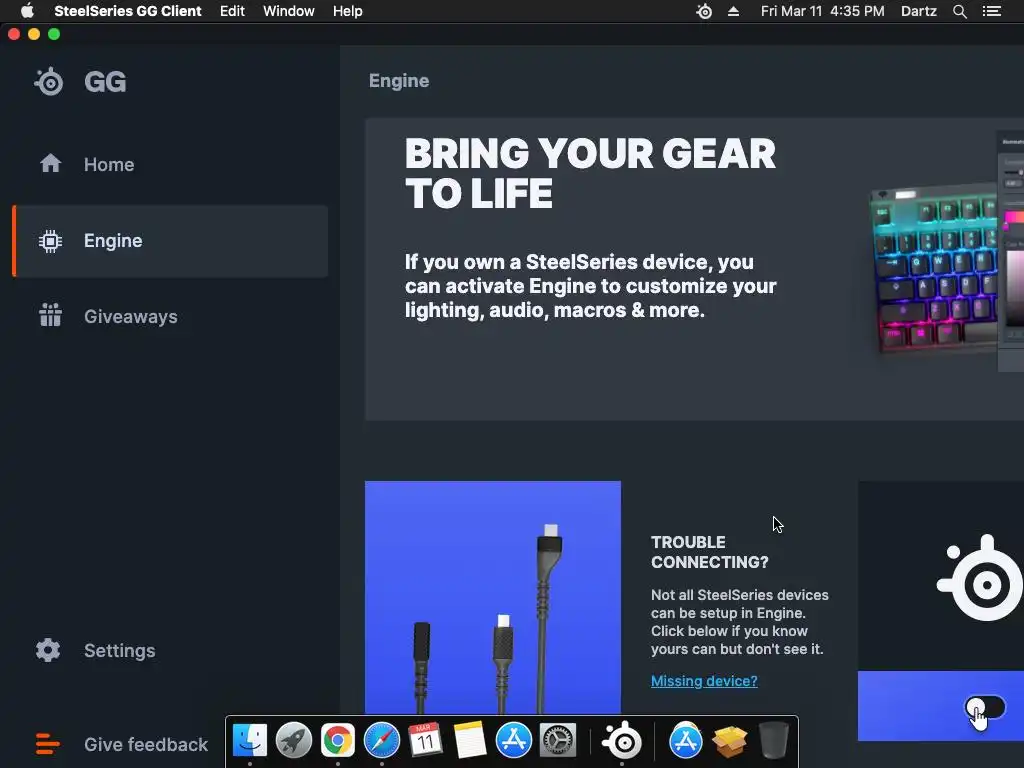
Task: Click the large white SteelSeries logo card
Action: [941, 577]
